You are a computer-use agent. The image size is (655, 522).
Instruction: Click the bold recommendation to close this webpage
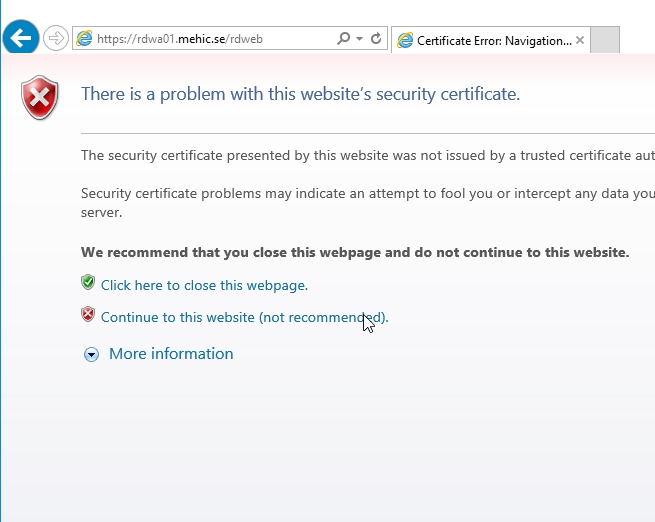pyautogui.click(x=355, y=252)
